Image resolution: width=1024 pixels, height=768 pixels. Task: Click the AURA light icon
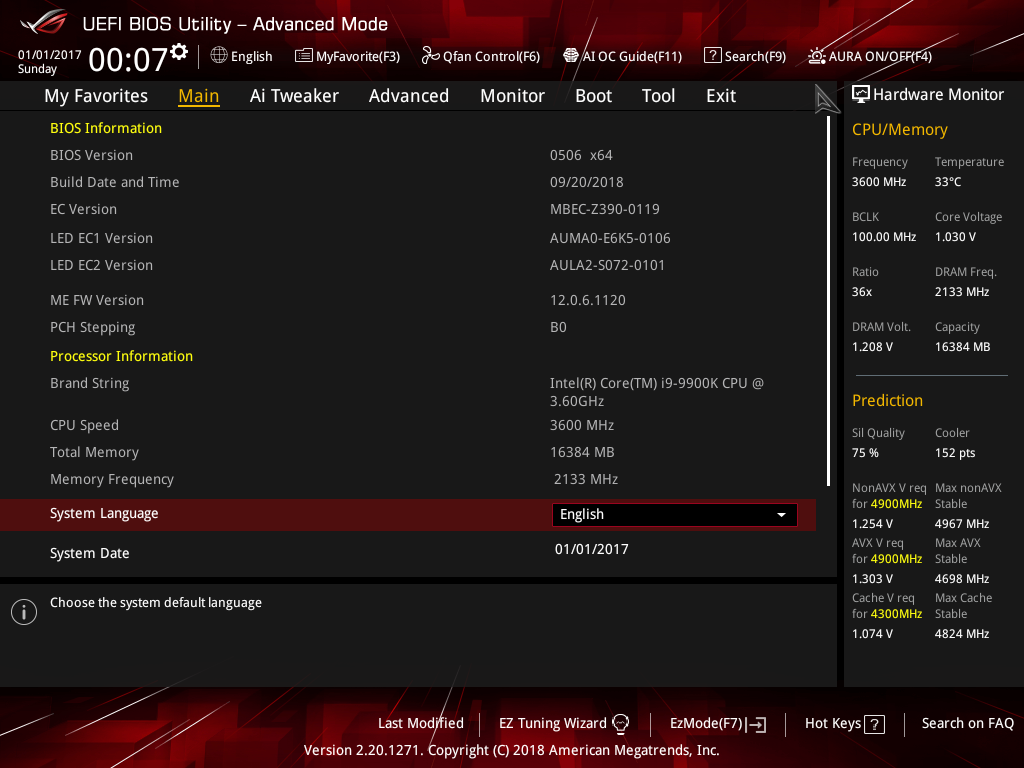(x=817, y=56)
